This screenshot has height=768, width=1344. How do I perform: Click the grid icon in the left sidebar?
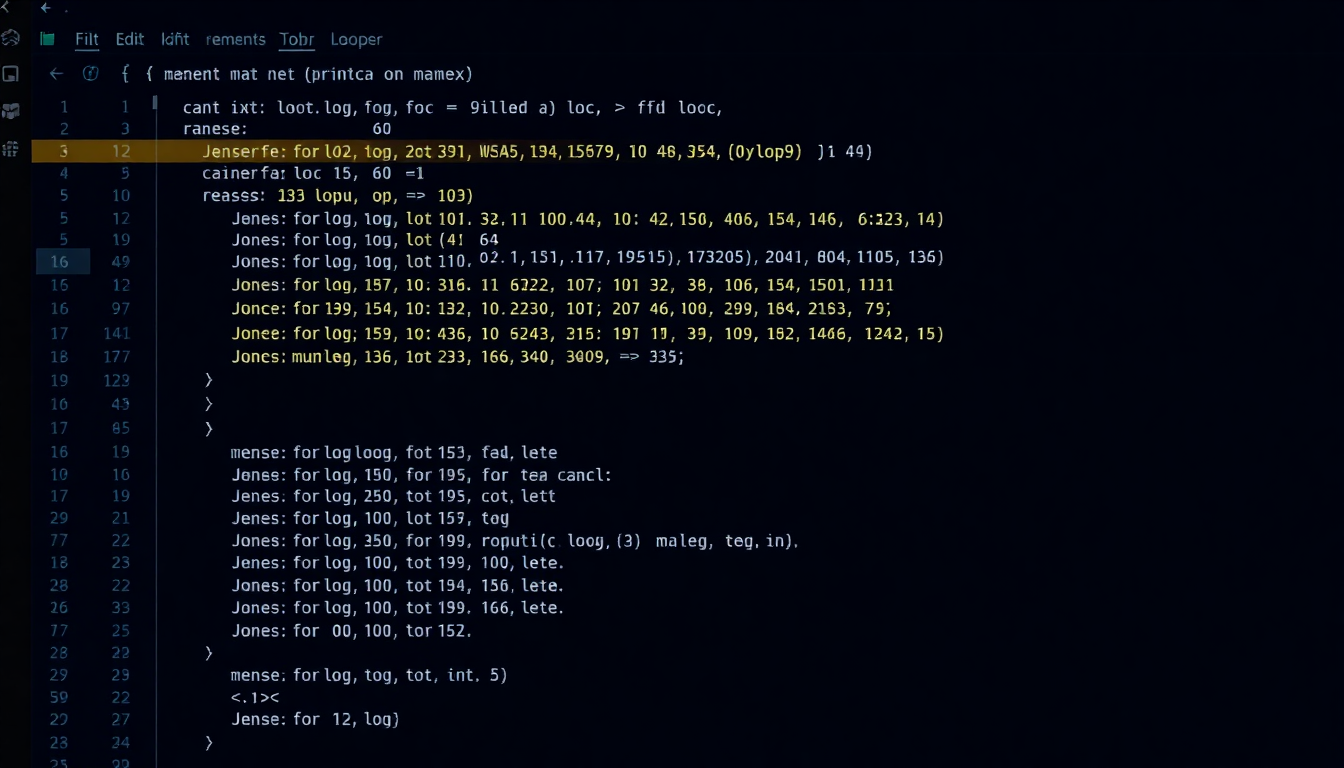click(x=11, y=149)
